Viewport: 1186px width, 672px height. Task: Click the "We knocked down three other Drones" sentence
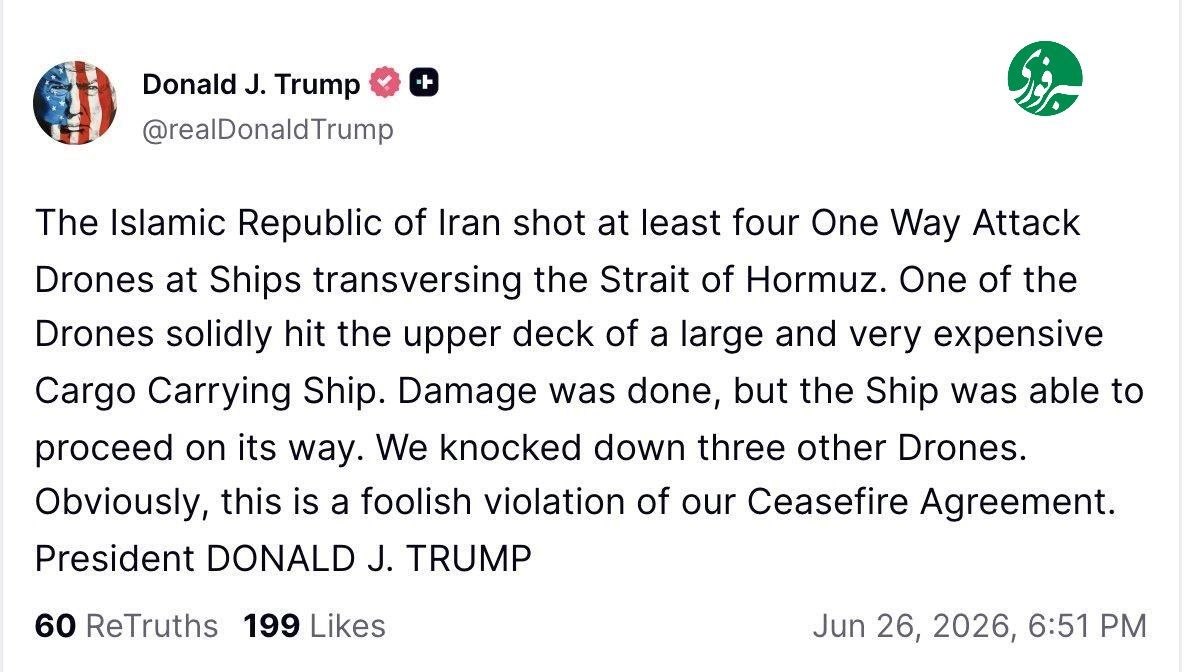pos(701,447)
